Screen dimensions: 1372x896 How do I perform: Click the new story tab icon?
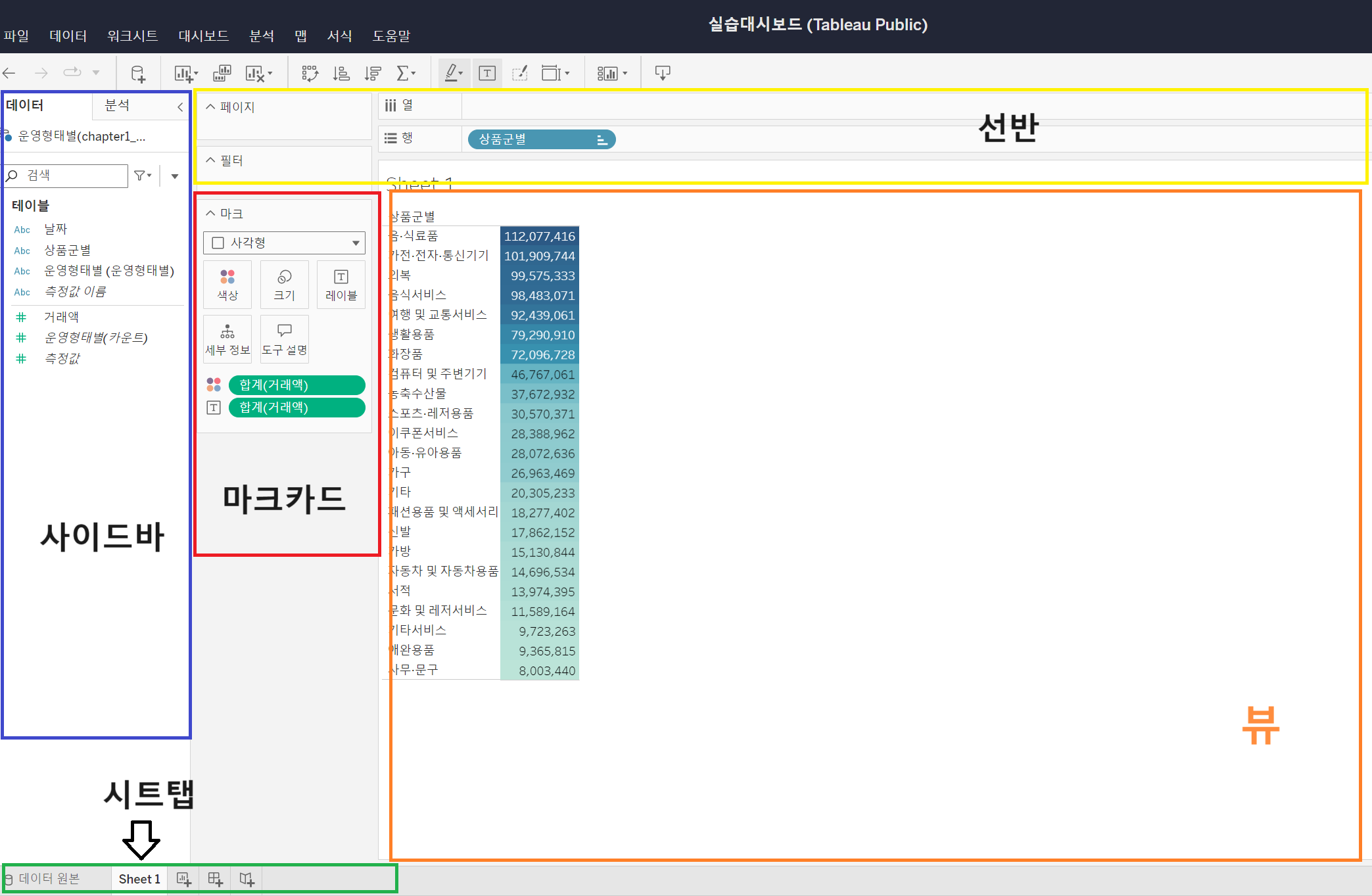pyautogui.click(x=247, y=879)
